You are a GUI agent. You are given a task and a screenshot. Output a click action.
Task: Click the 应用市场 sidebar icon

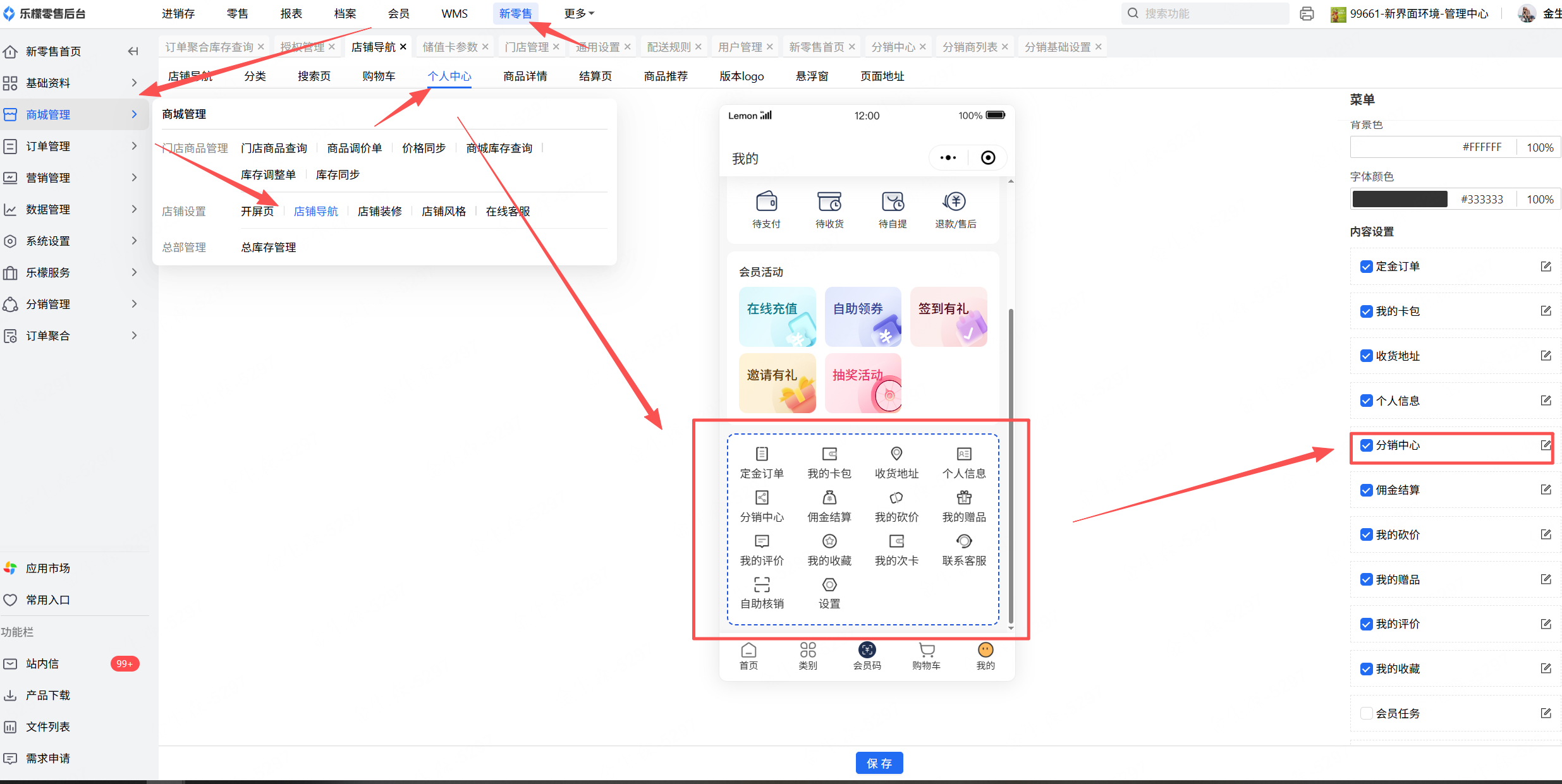coord(11,568)
